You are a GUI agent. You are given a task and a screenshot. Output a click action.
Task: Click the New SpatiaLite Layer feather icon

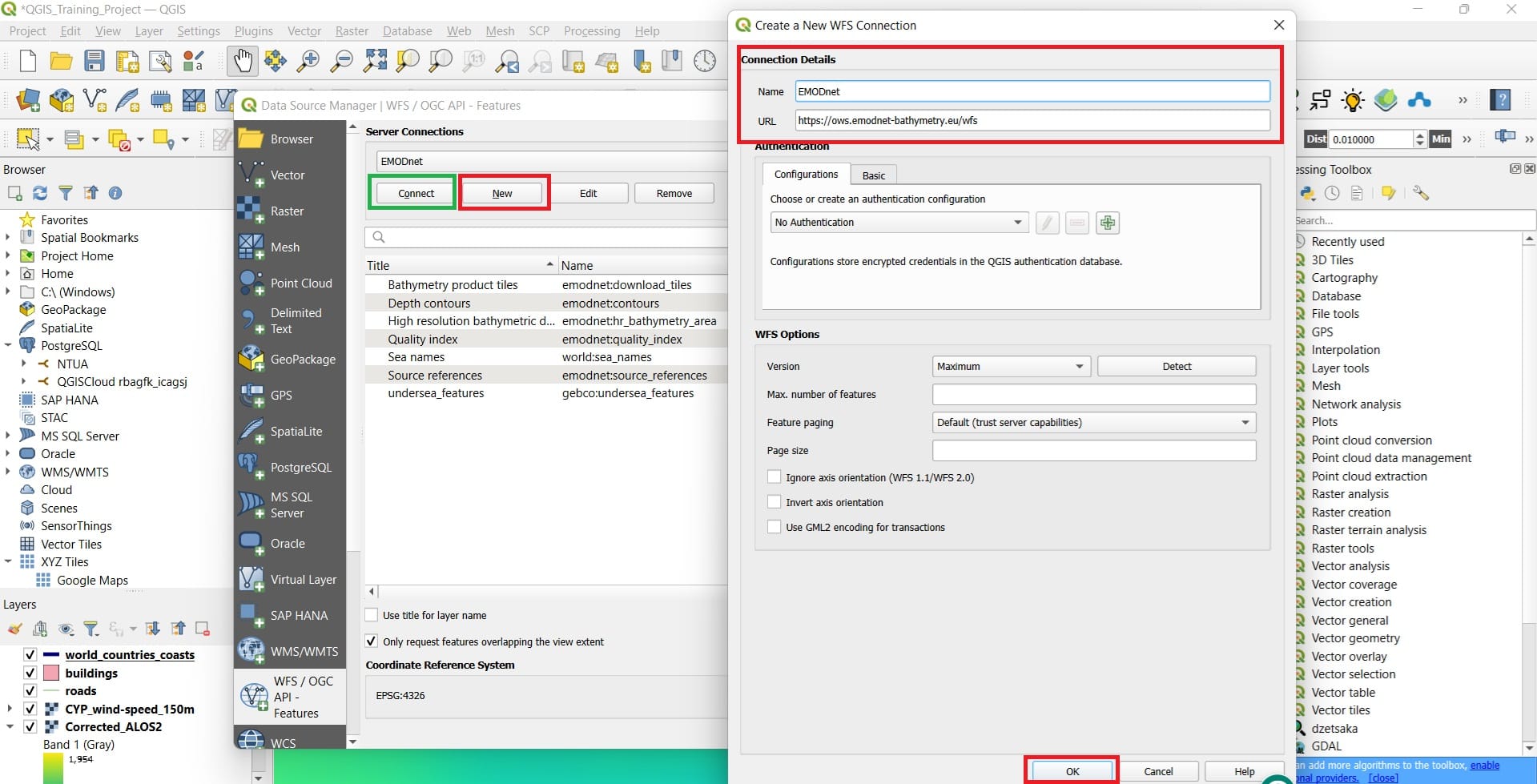(x=127, y=100)
